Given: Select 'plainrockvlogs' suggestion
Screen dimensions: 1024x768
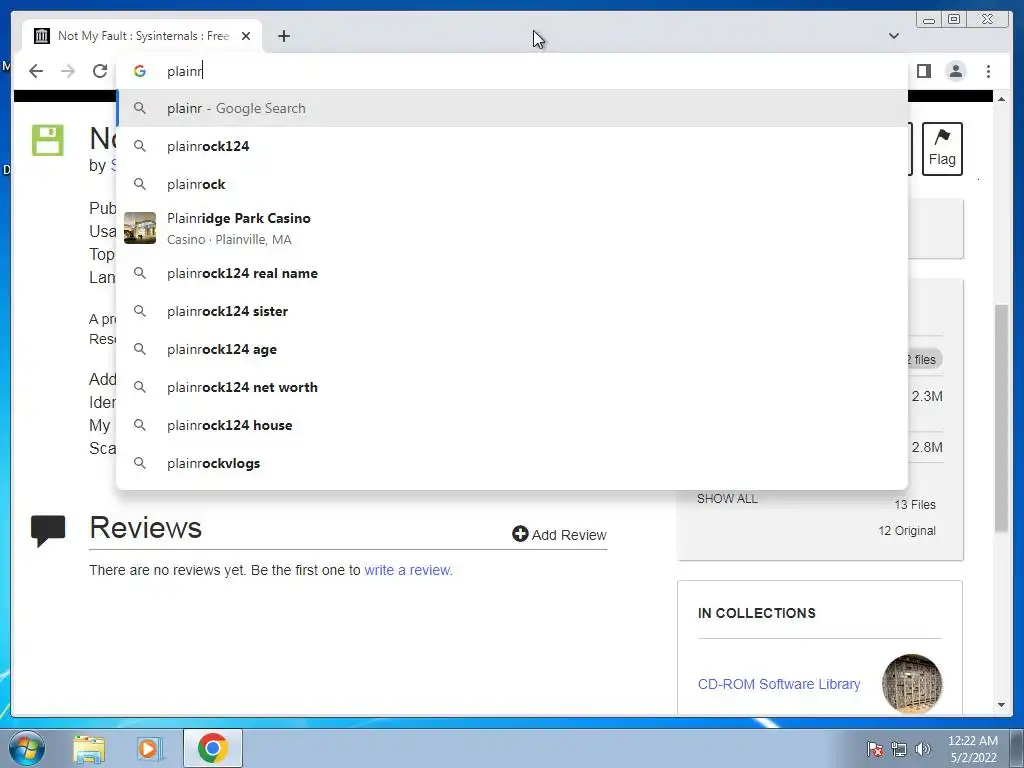Looking at the screenshot, I should click(512, 462).
